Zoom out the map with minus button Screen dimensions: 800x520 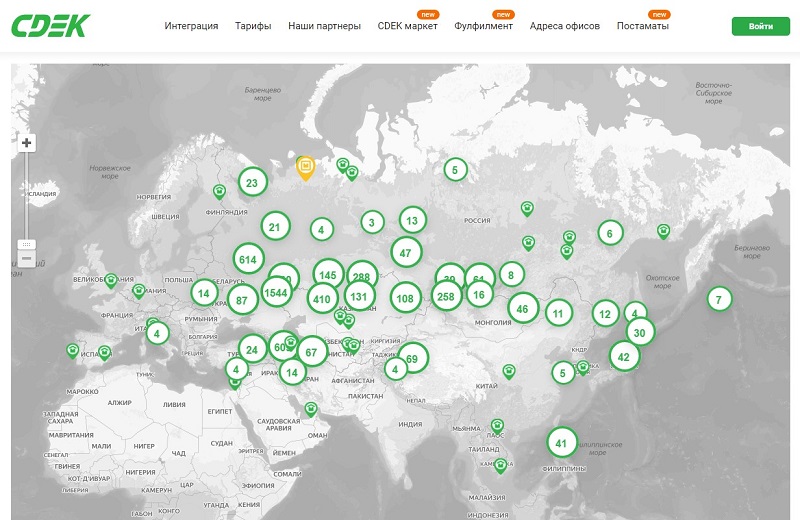pyautogui.click(x=27, y=259)
